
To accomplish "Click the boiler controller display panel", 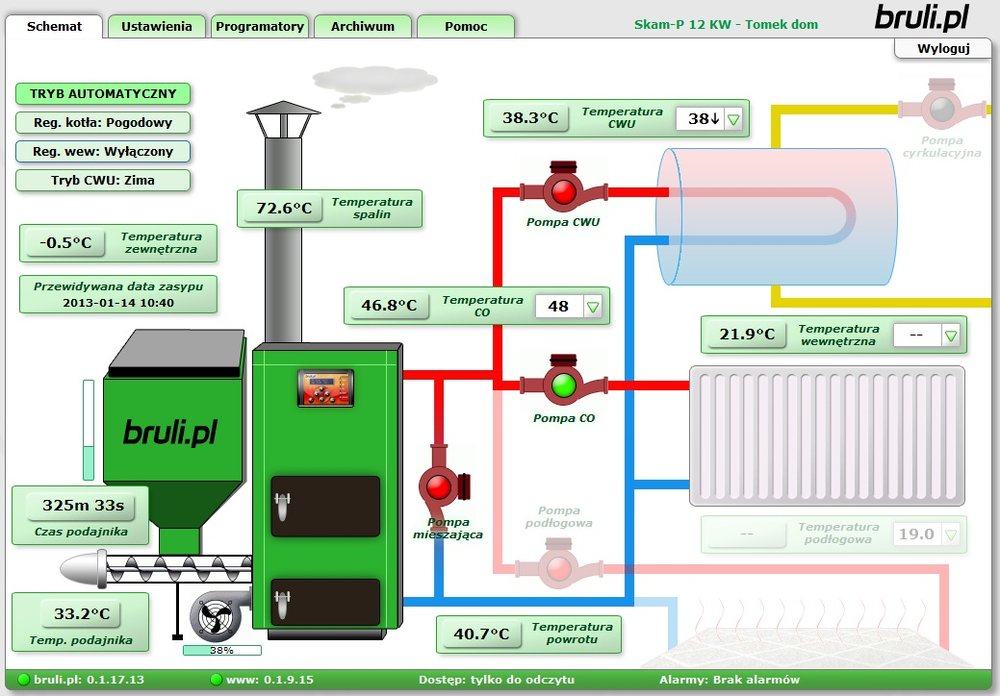I will click(325, 387).
